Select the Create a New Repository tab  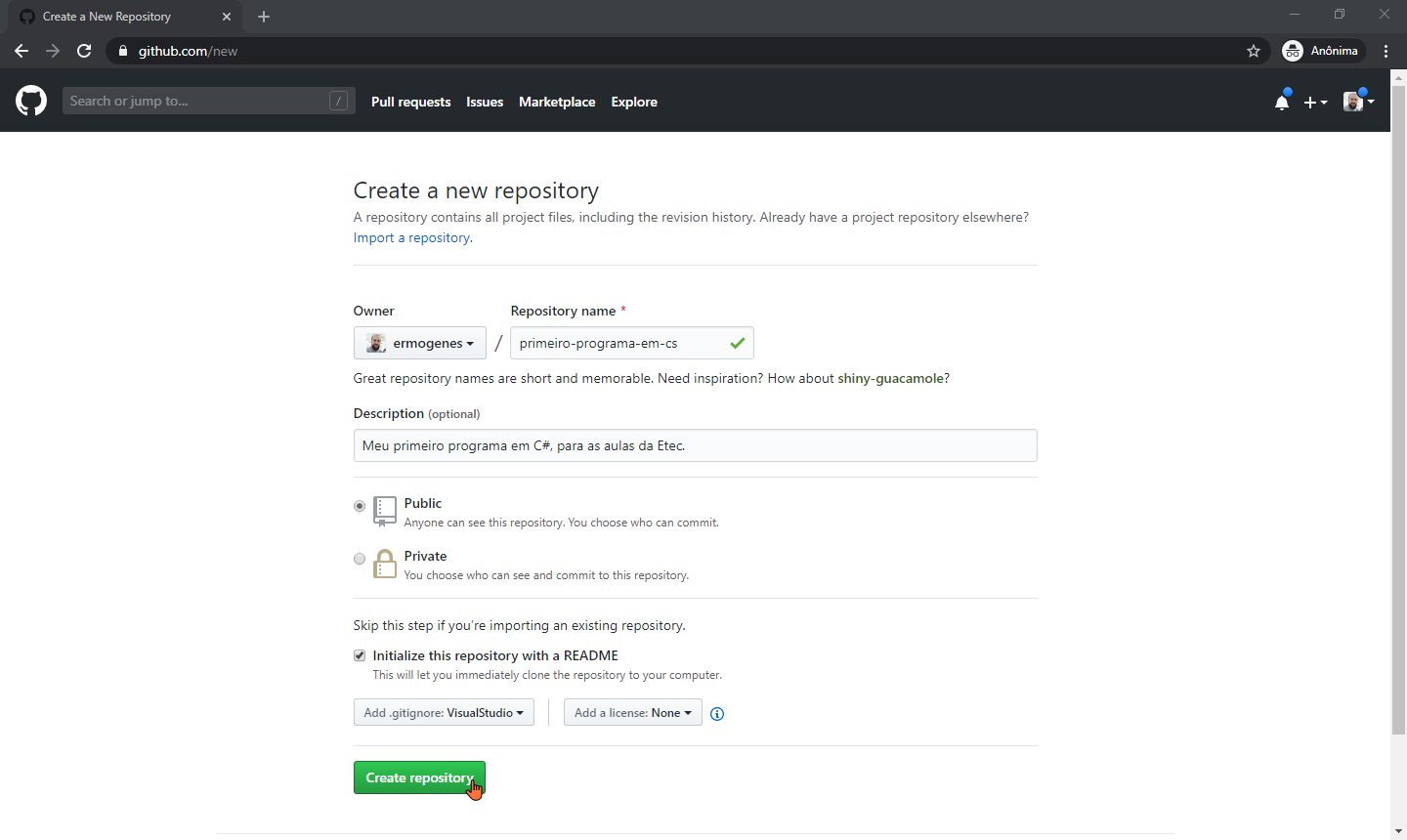[125, 17]
